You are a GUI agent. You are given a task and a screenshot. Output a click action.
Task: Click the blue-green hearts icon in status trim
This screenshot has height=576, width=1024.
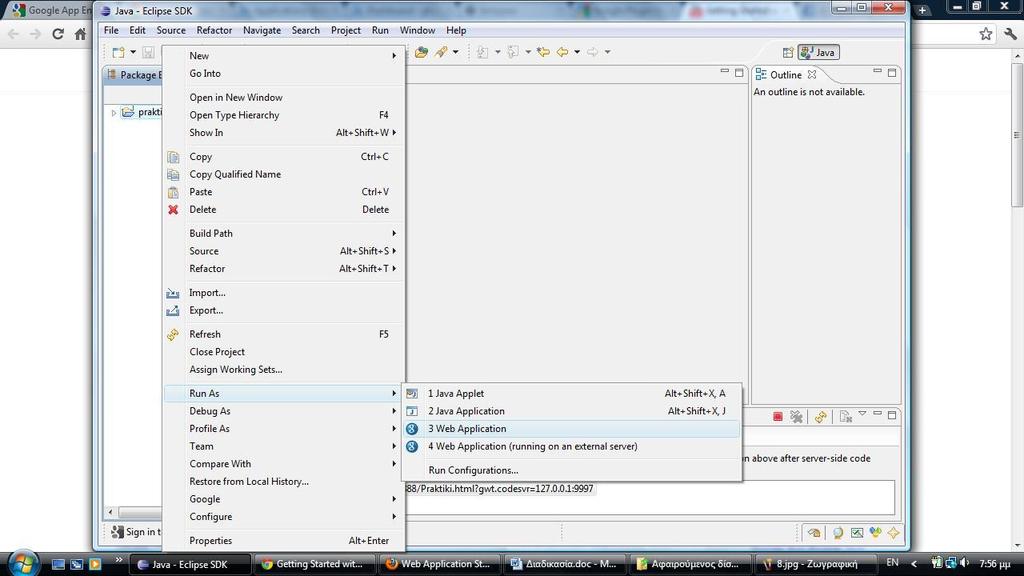pos(875,533)
